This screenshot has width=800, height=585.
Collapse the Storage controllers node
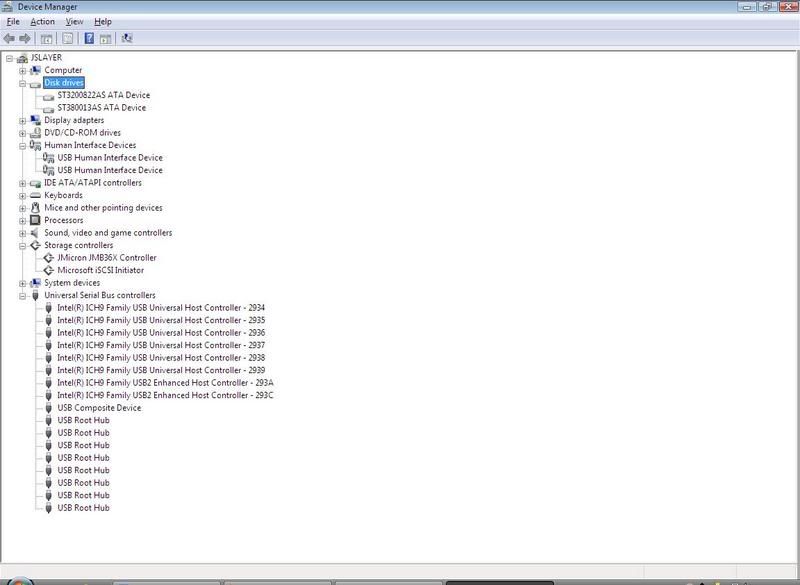pos(22,246)
